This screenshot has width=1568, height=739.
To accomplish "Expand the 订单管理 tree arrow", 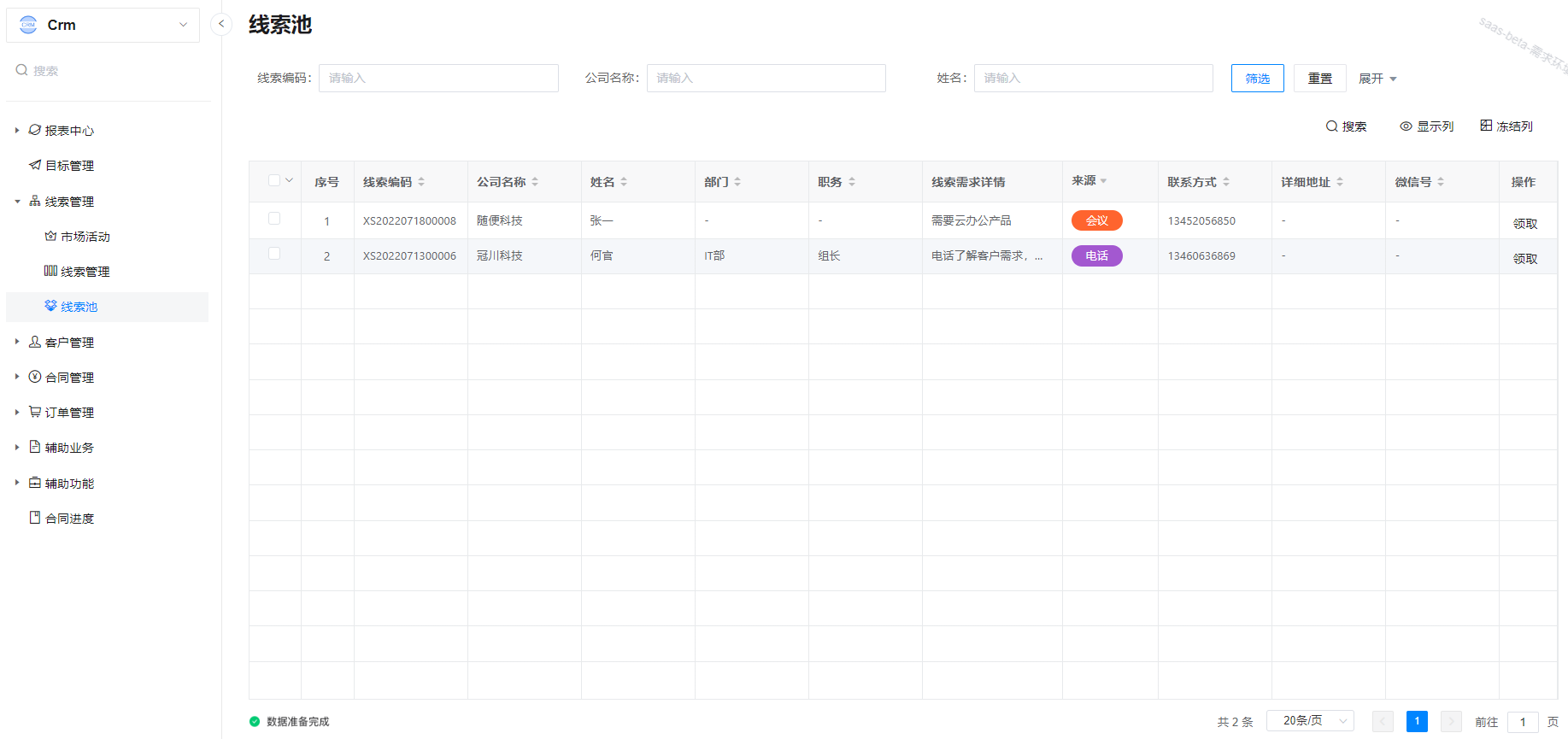I will pos(17,412).
